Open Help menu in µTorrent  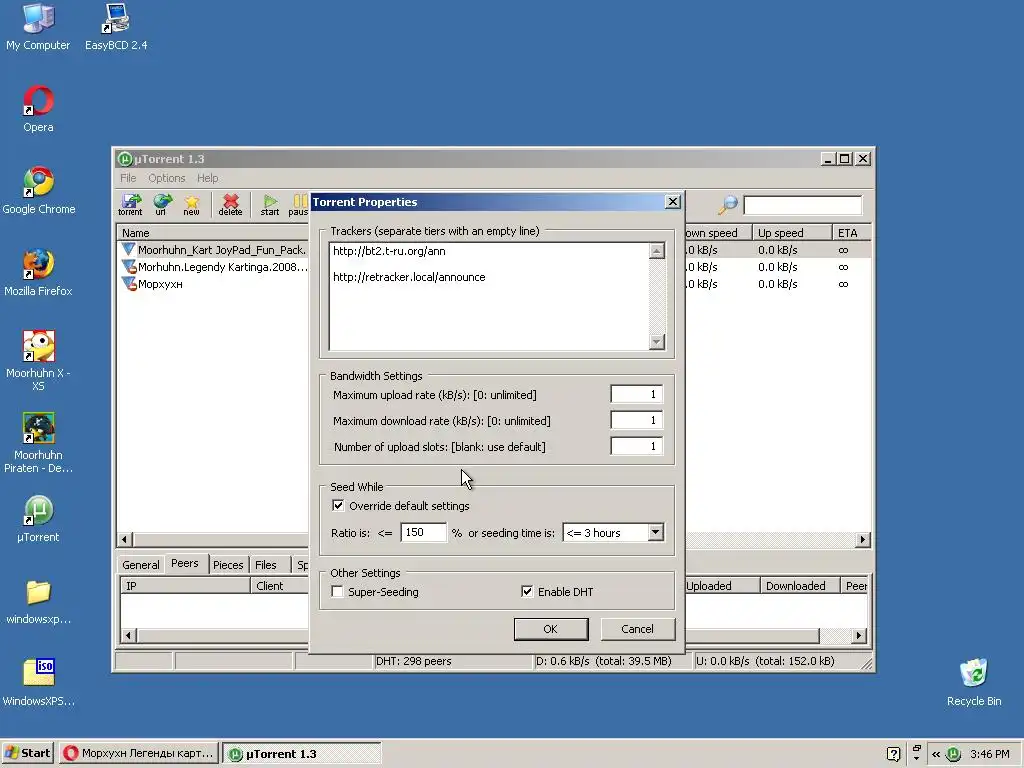tap(208, 178)
